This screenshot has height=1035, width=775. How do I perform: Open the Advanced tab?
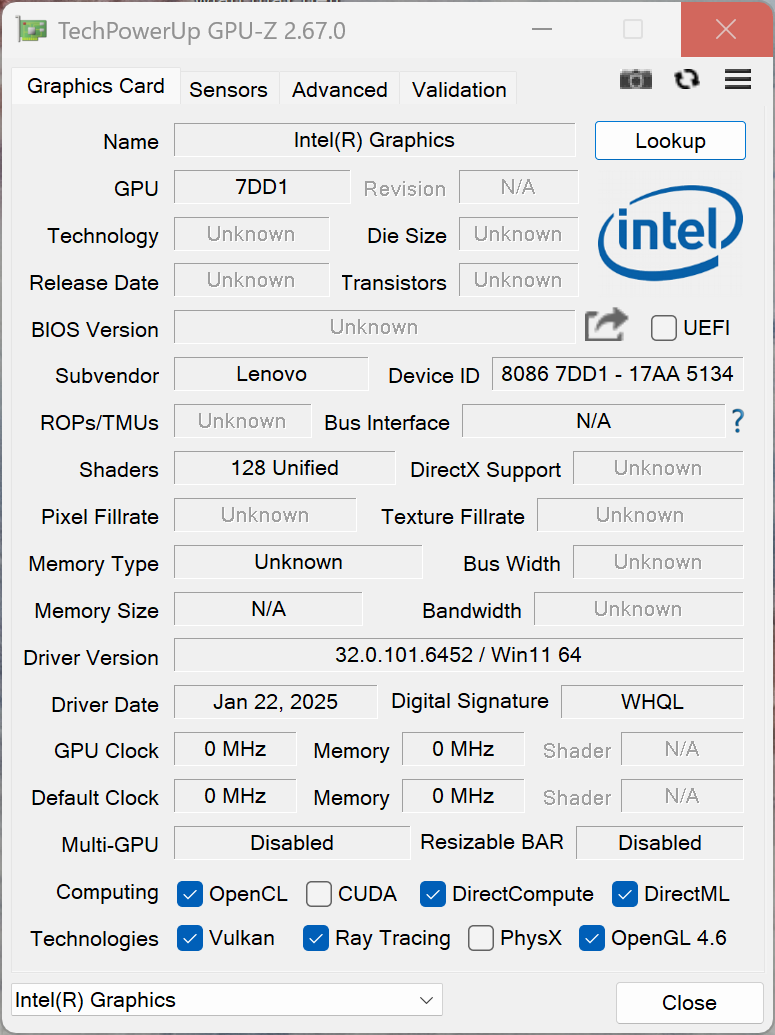click(x=339, y=89)
